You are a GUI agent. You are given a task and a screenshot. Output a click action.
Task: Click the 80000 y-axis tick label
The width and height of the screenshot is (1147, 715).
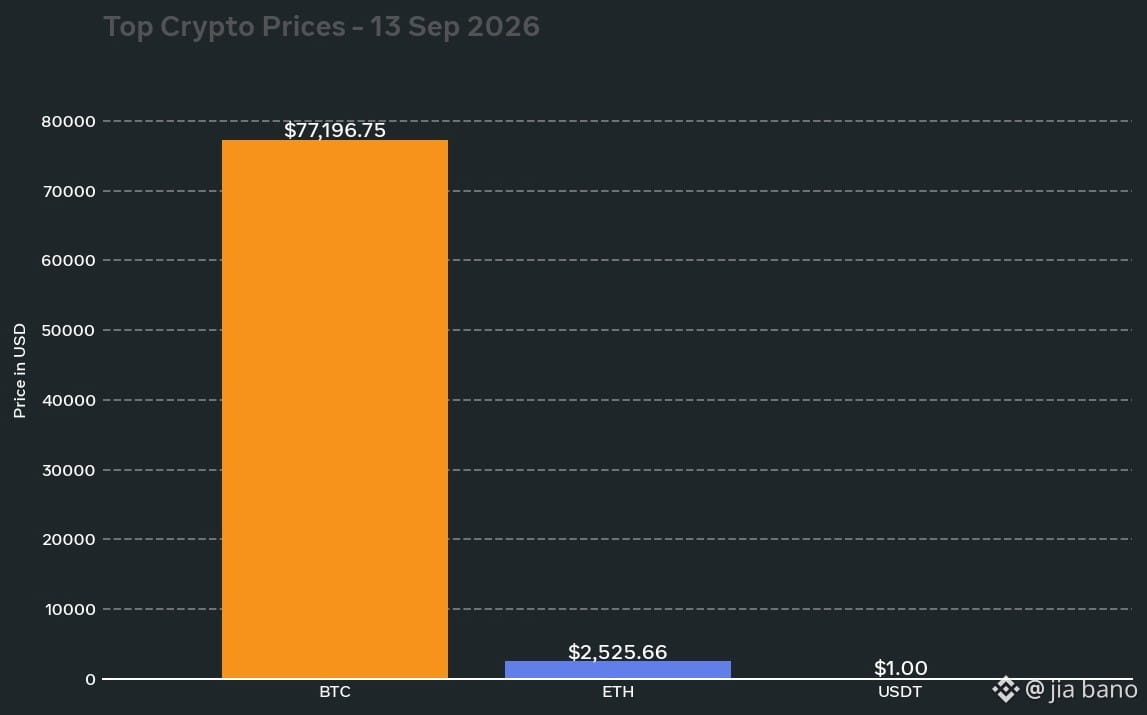coord(68,121)
